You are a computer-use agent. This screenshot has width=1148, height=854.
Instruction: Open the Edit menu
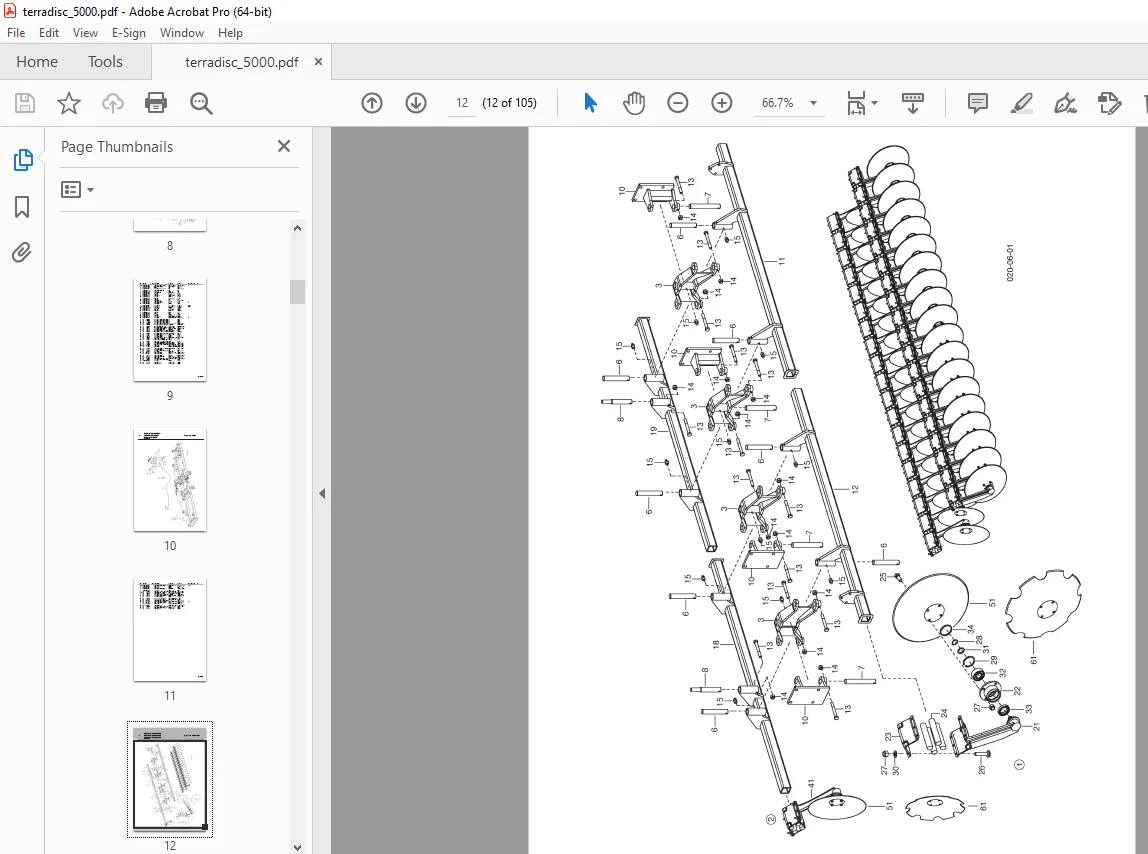click(49, 33)
